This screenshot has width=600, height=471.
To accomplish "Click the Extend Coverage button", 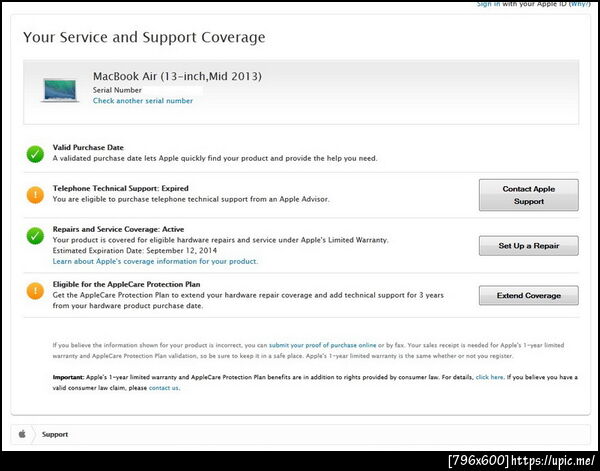I will (x=528, y=295).
